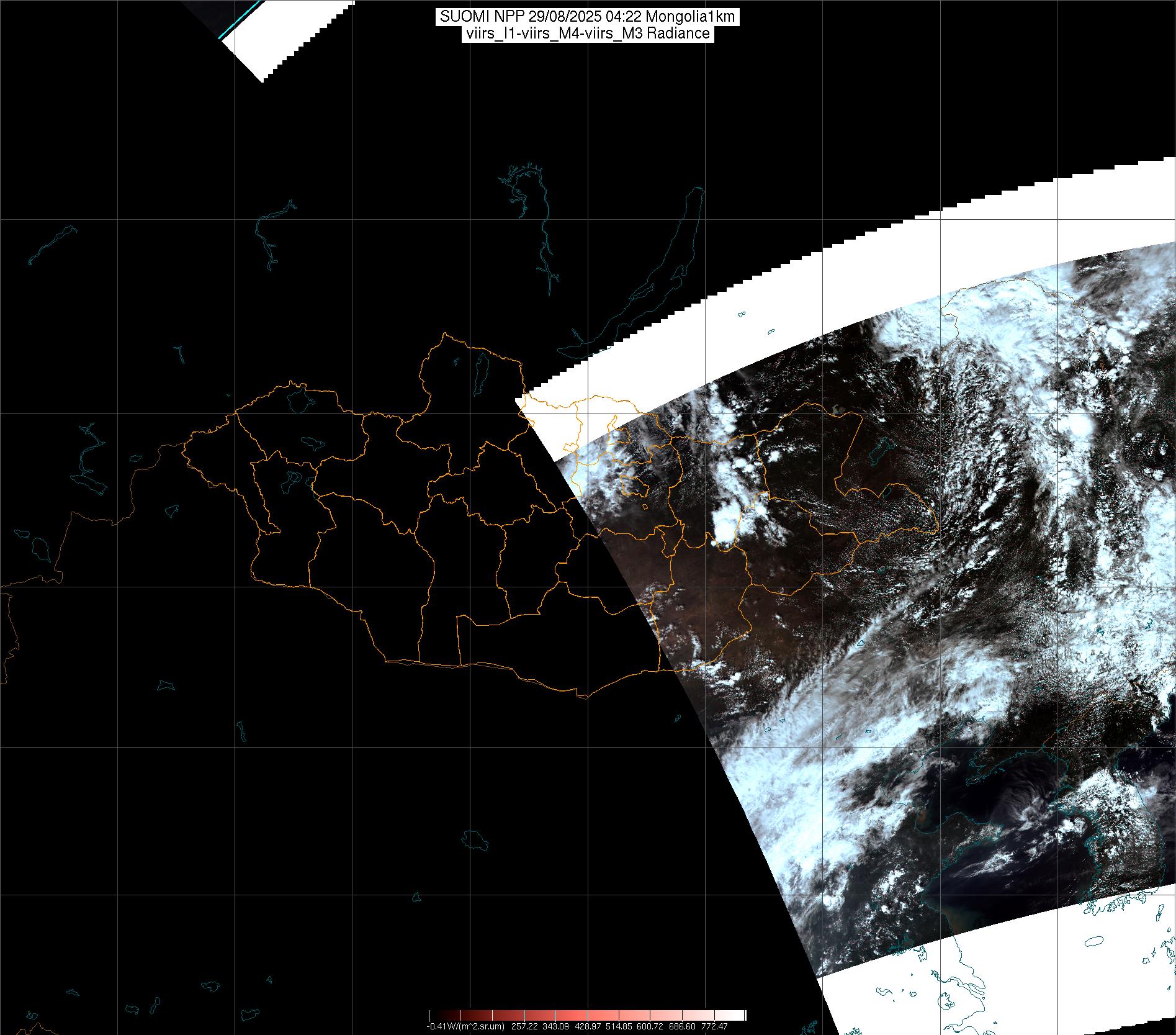This screenshot has width=1176, height=1035.
Task: Click the viirs_I1-viirs_M4-viirs_M3 Radiance subtitle
Action: point(587,34)
